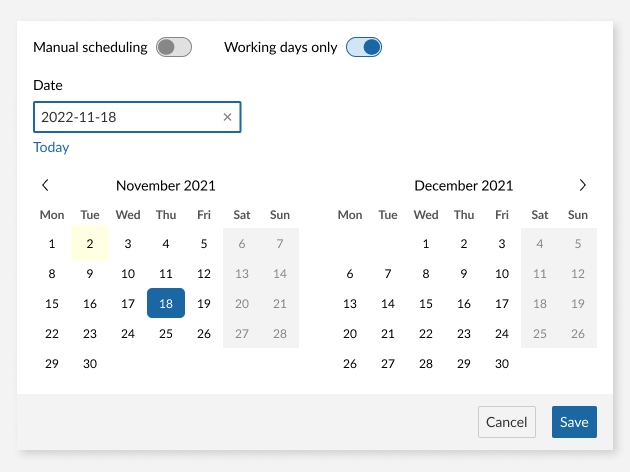This screenshot has height=472, width=630.
Task: Disable Working days only switch
Action: (364, 47)
